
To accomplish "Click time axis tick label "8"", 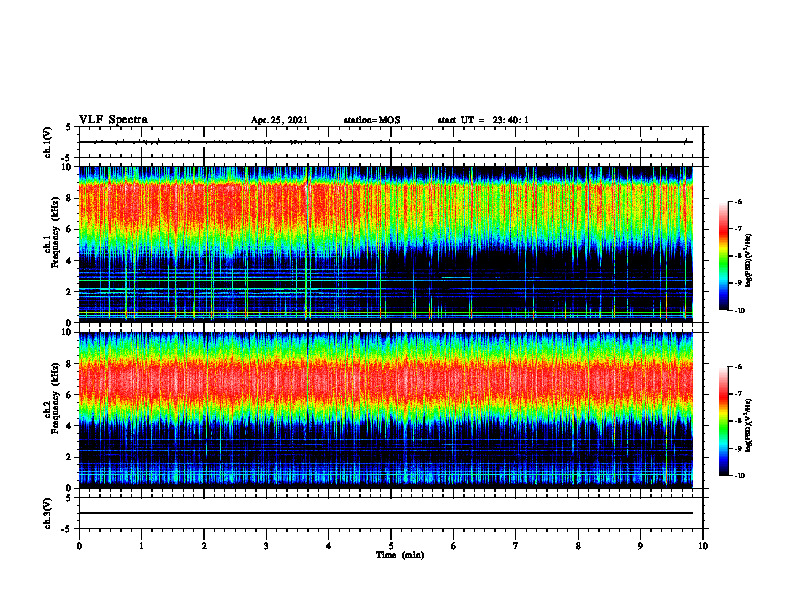I will click(x=578, y=546).
